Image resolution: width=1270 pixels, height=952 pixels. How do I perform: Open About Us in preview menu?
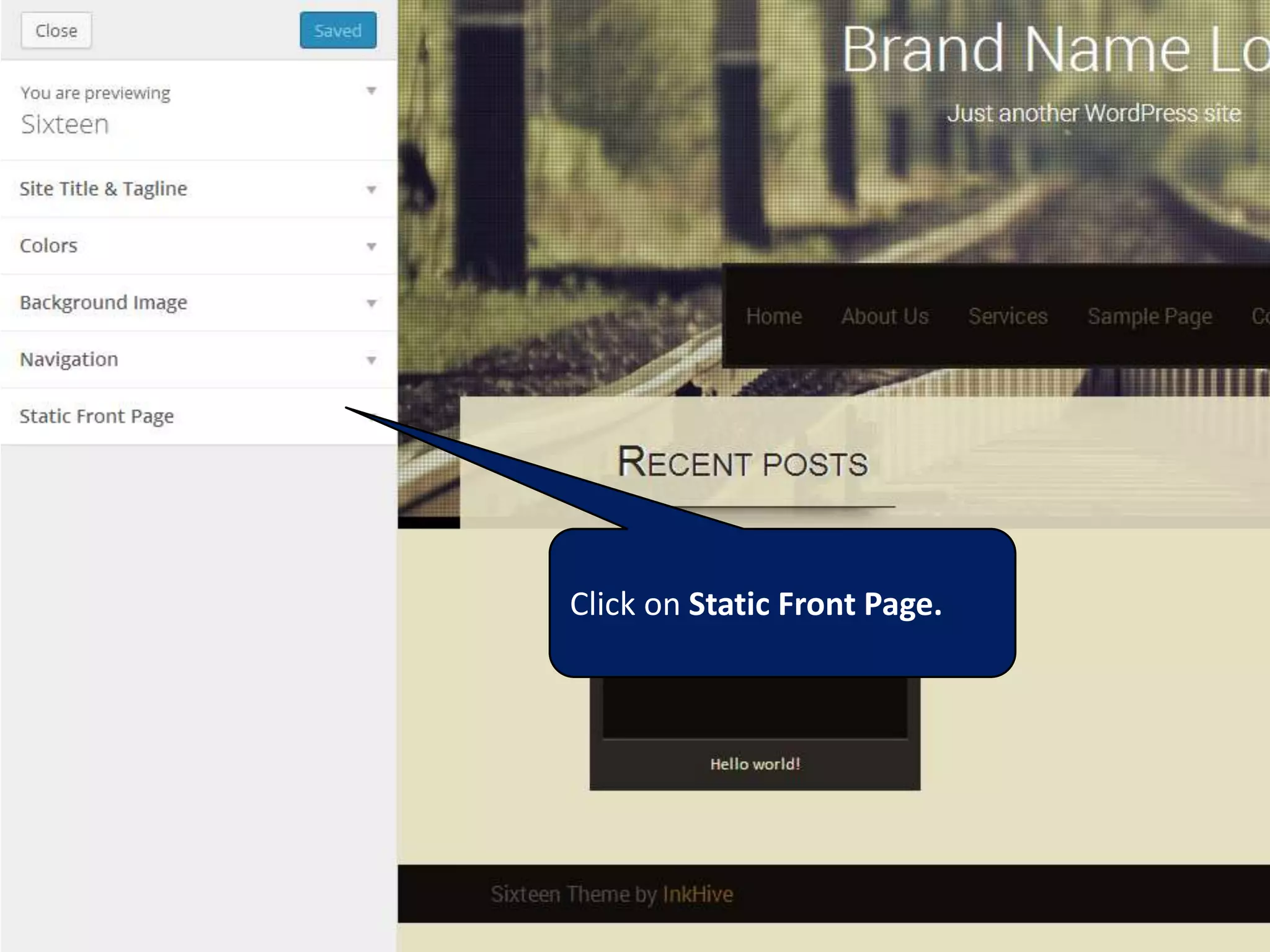coord(885,316)
